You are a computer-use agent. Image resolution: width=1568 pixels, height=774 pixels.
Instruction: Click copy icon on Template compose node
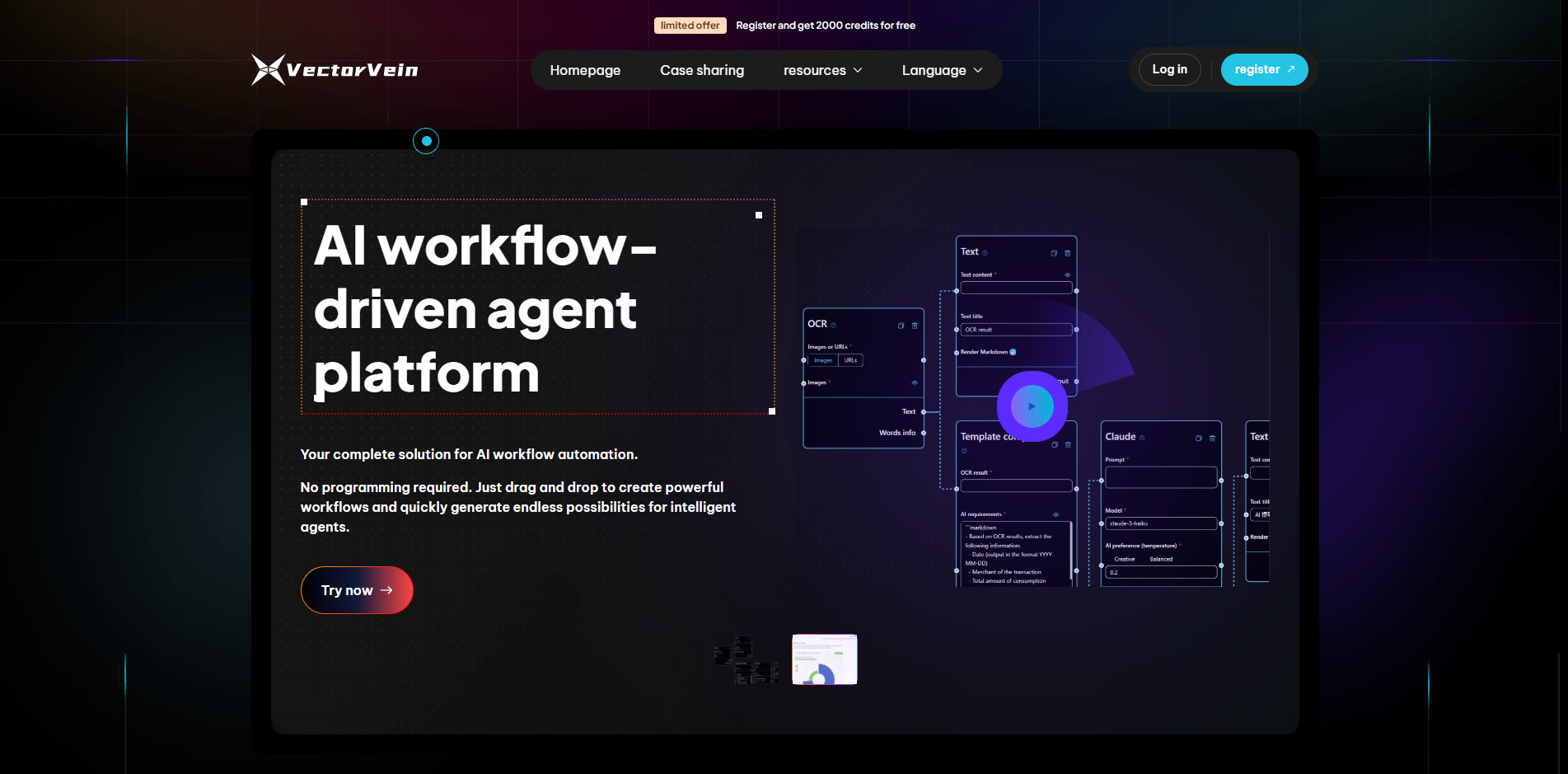coord(1055,445)
